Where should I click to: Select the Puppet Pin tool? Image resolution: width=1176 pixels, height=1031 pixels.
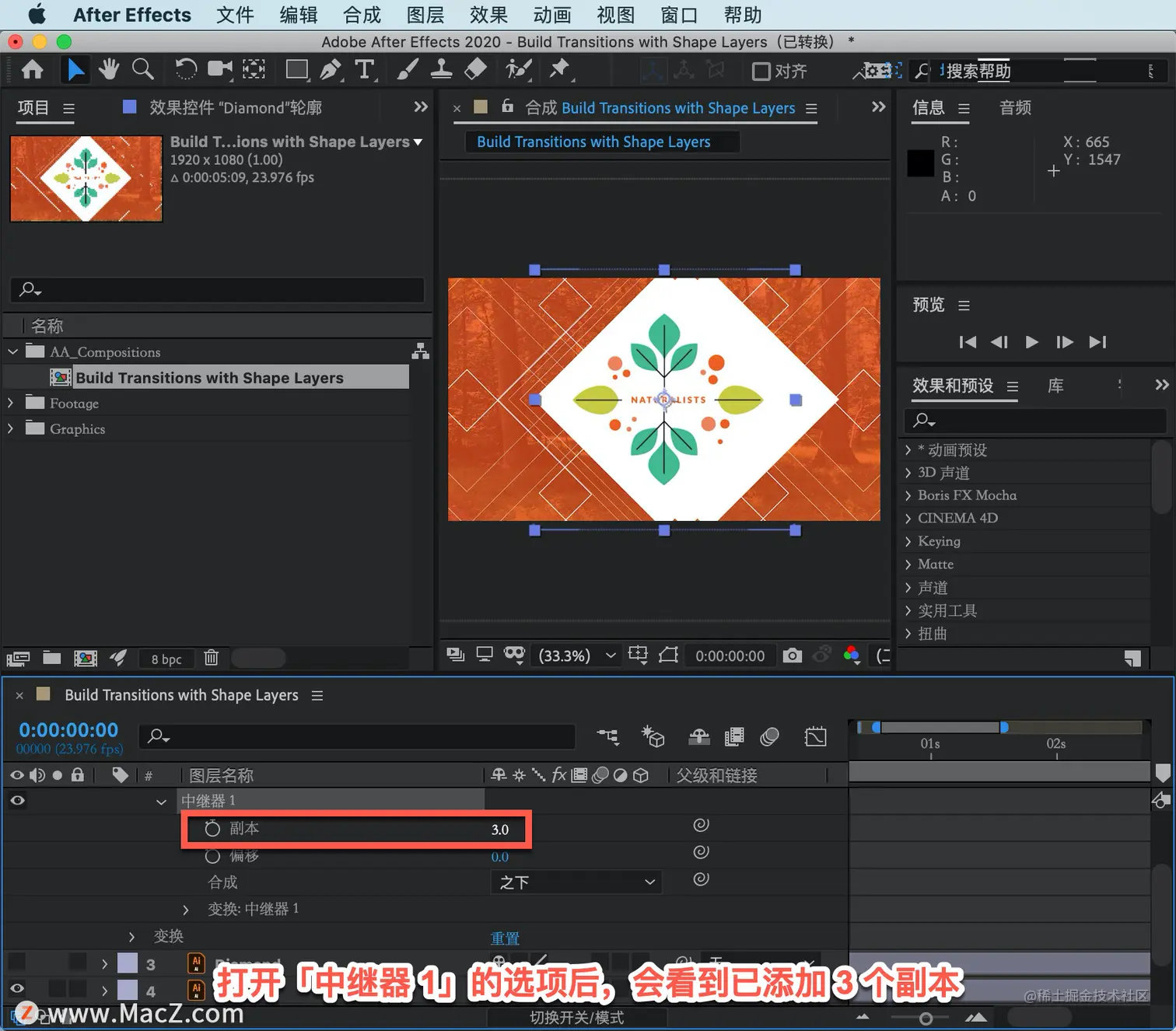(559, 70)
